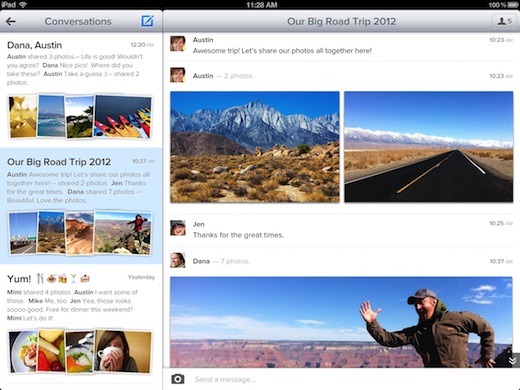Open the mountain landscape photo in thread
520x390 pixels.
[255, 147]
